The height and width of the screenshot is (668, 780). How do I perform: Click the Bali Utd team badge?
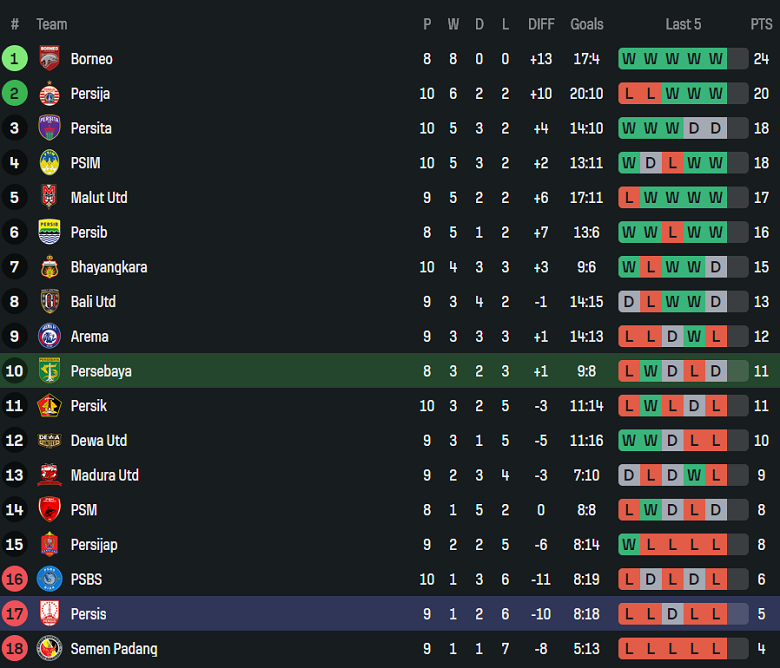49,302
